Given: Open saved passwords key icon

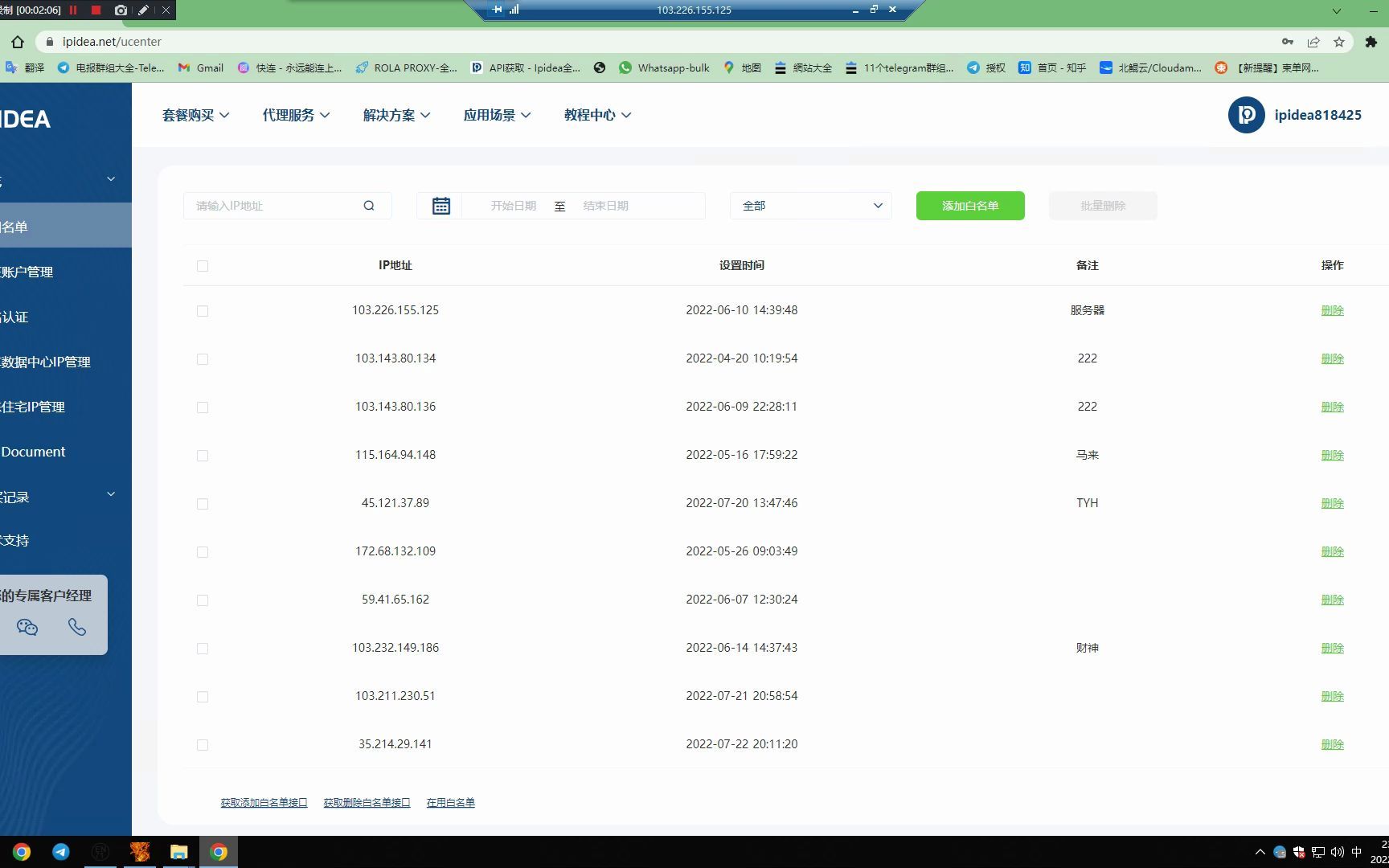Looking at the screenshot, I should point(1288,42).
